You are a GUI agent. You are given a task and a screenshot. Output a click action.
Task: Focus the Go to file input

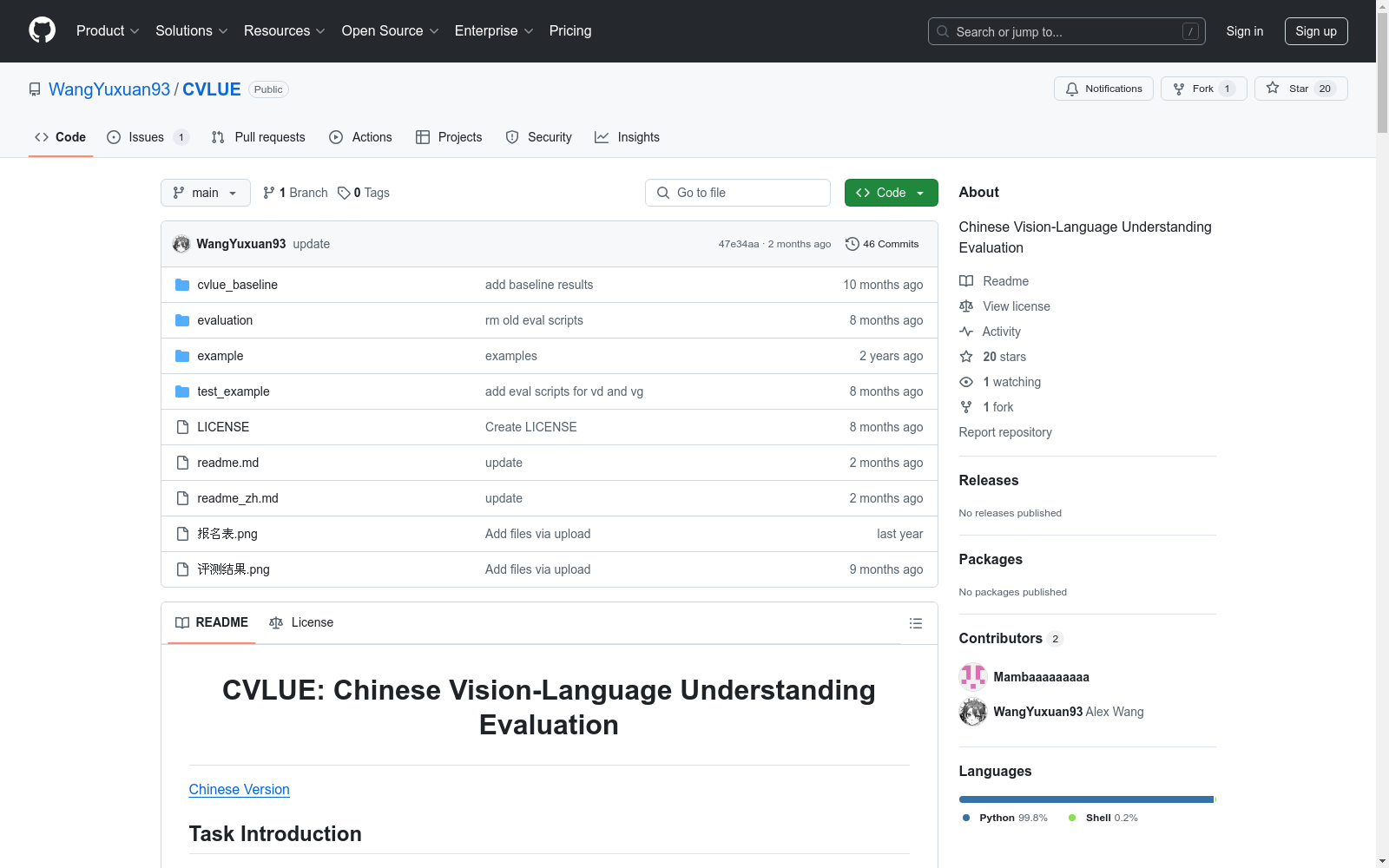coord(738,193)
